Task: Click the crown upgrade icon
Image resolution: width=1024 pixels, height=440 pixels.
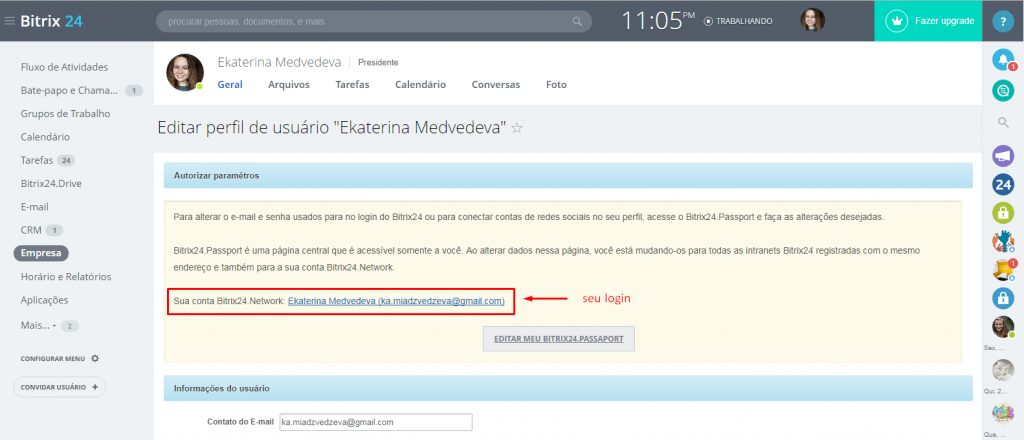Action: point(897,21)
